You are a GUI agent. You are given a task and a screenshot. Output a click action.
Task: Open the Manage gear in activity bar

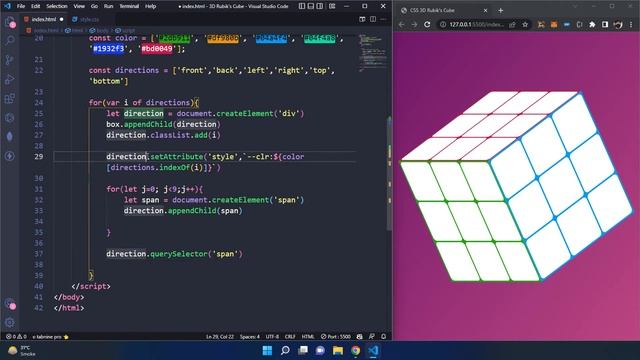point(10,322)
